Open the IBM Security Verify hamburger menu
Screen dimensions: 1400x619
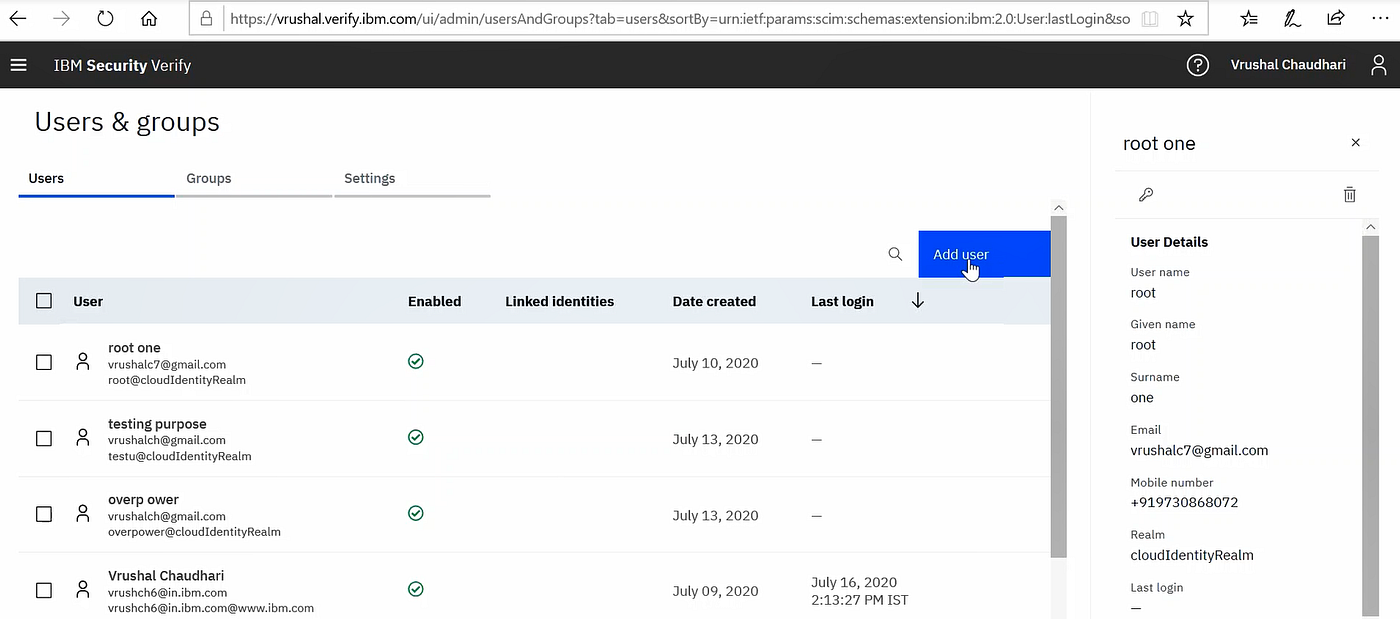18,64
